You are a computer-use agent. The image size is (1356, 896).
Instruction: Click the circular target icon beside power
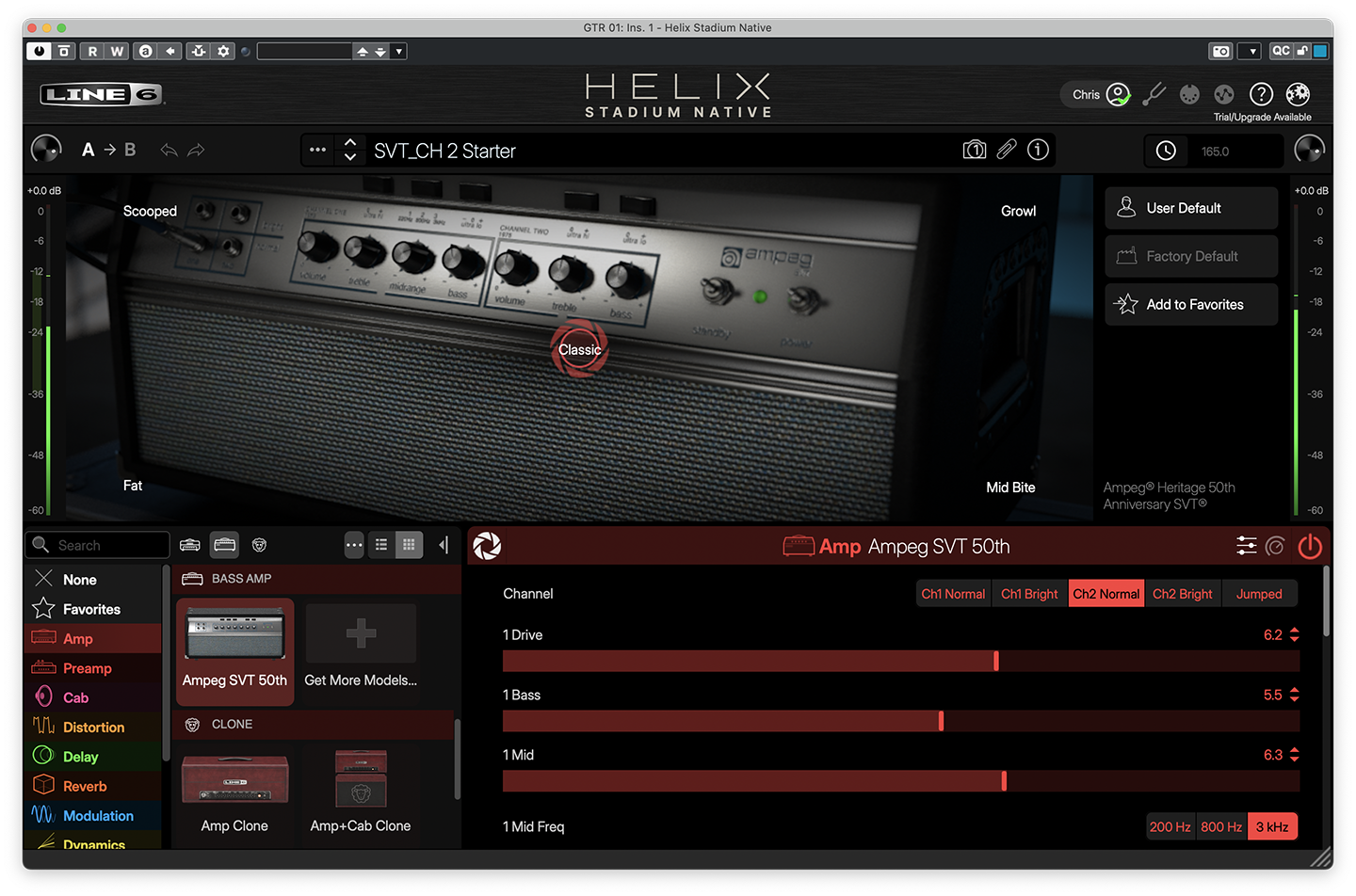pyautogui.click(x=1276, y=546)
